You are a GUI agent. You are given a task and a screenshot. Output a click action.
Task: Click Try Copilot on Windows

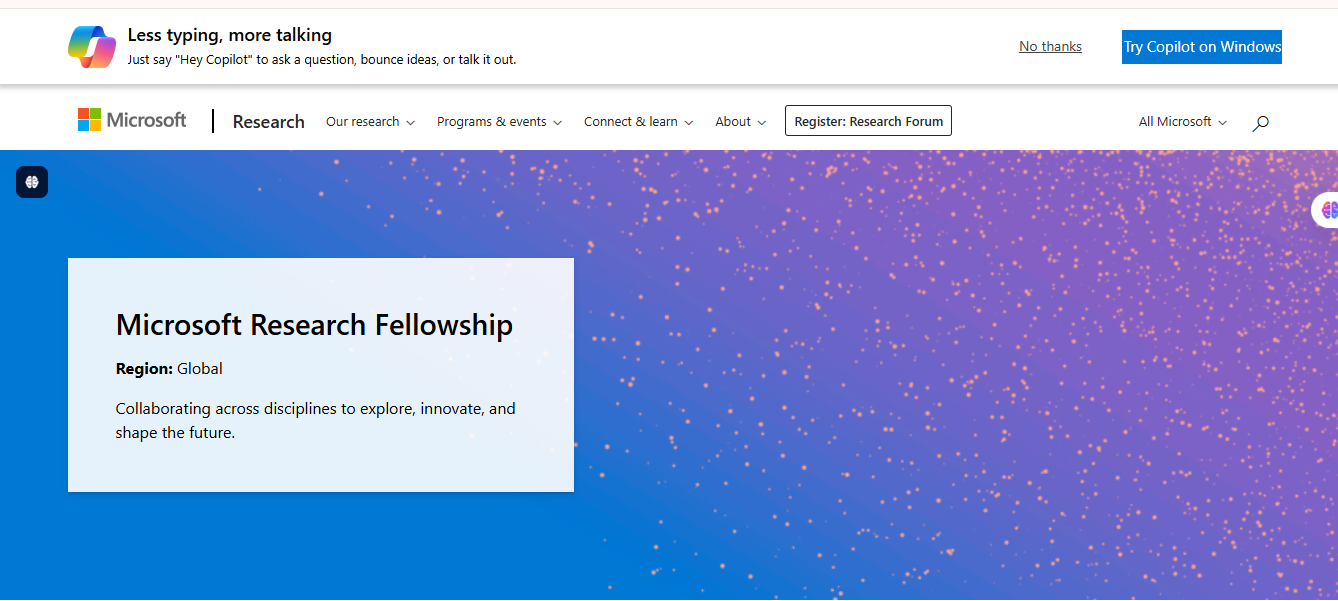click(1201, 46)
